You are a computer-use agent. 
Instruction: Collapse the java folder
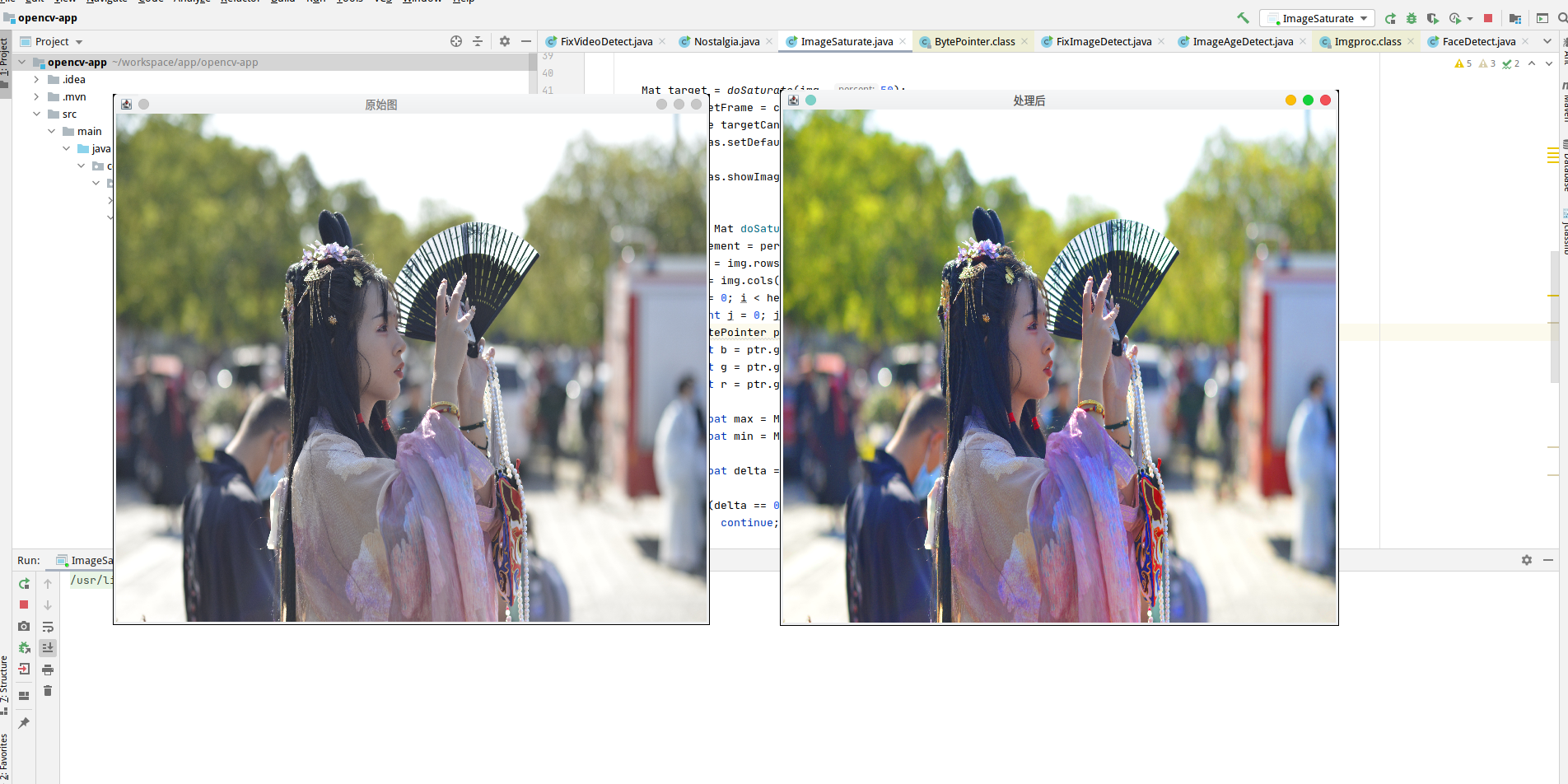[67, 148]
